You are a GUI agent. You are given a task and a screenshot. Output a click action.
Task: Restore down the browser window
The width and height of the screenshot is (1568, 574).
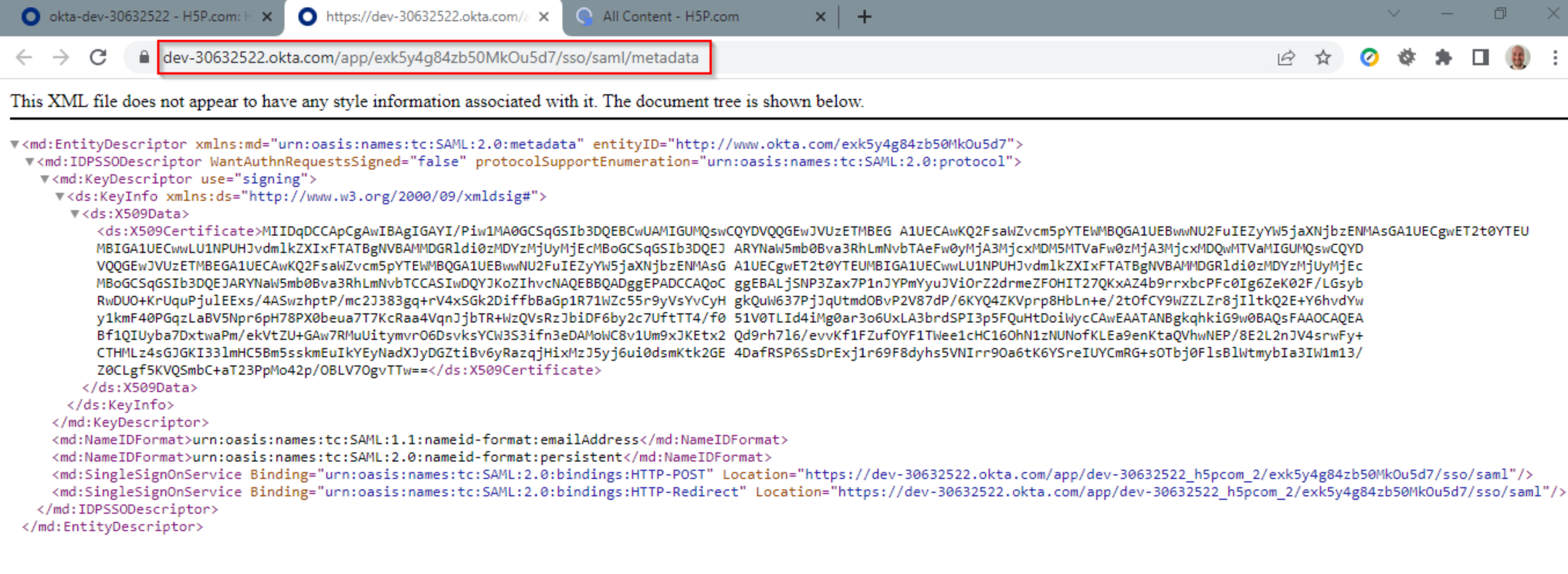pos(1500,13)
